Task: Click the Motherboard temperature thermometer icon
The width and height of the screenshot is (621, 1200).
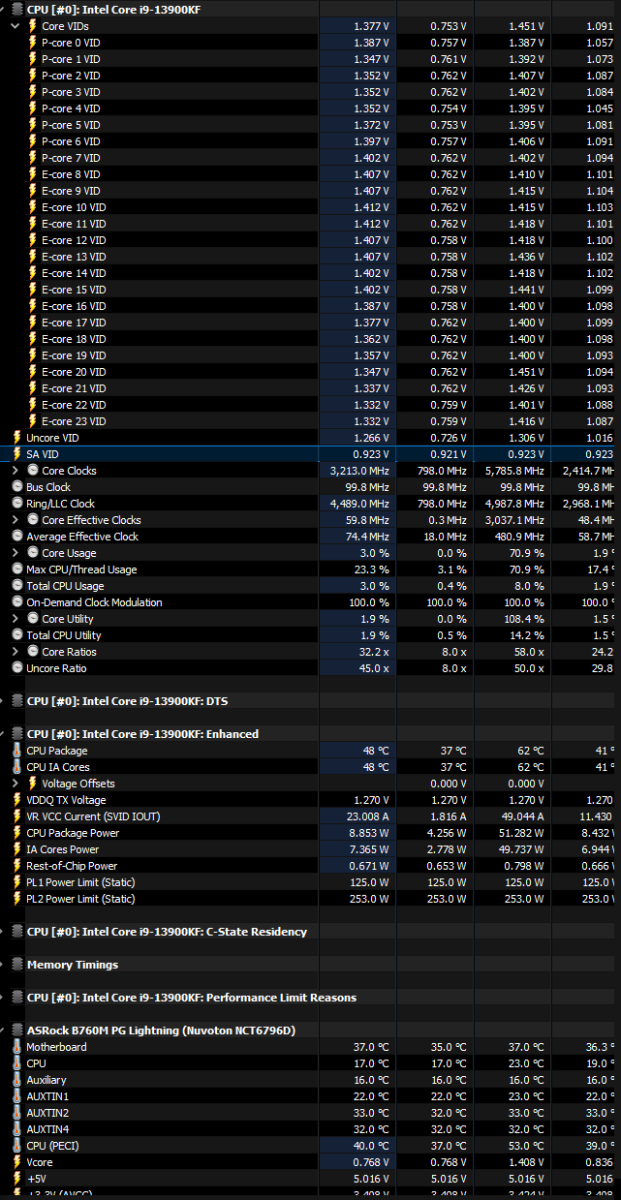Action: coord(17,1047)
